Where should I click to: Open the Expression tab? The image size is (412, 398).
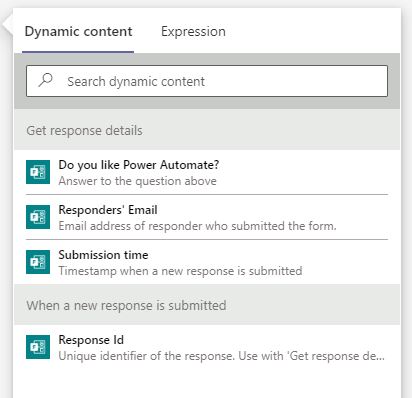(193, 32)
